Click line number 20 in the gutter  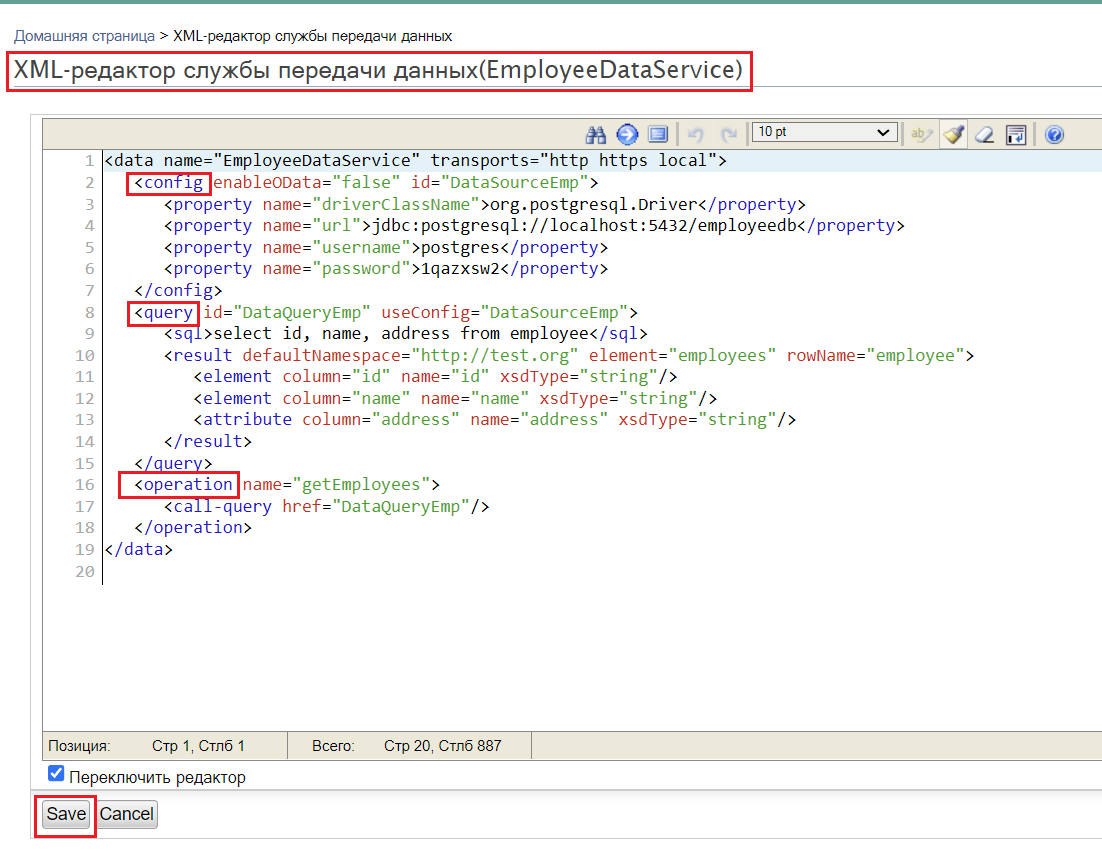(x=84, y=572)
